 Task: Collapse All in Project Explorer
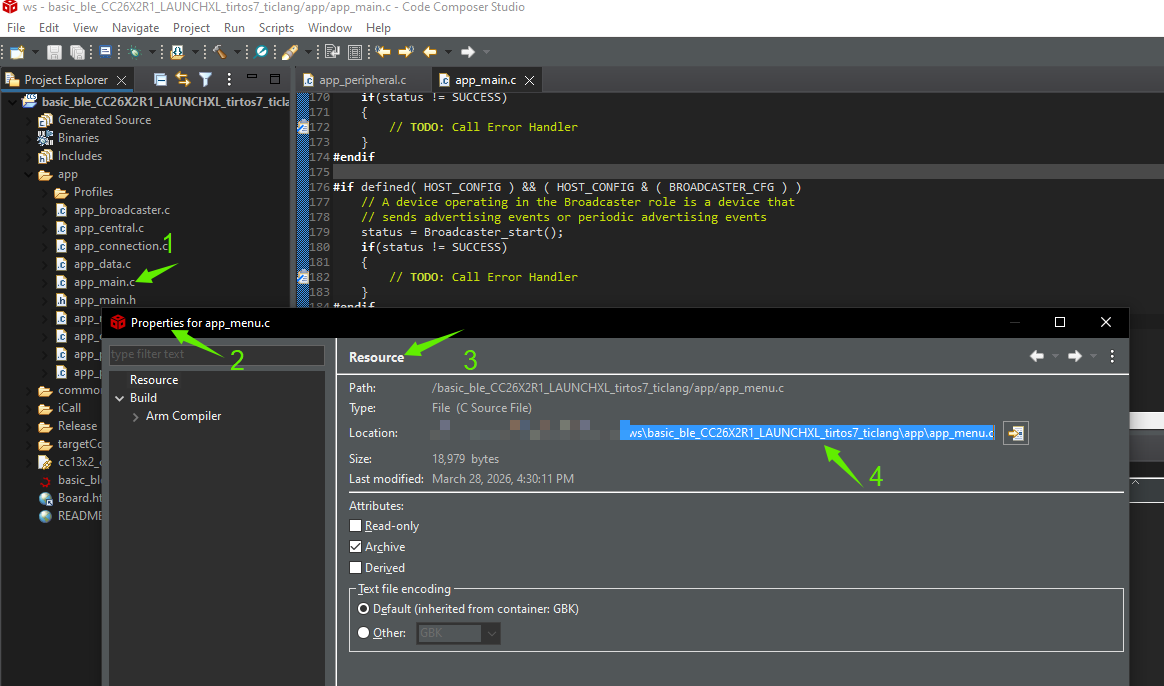pos(160,79)
